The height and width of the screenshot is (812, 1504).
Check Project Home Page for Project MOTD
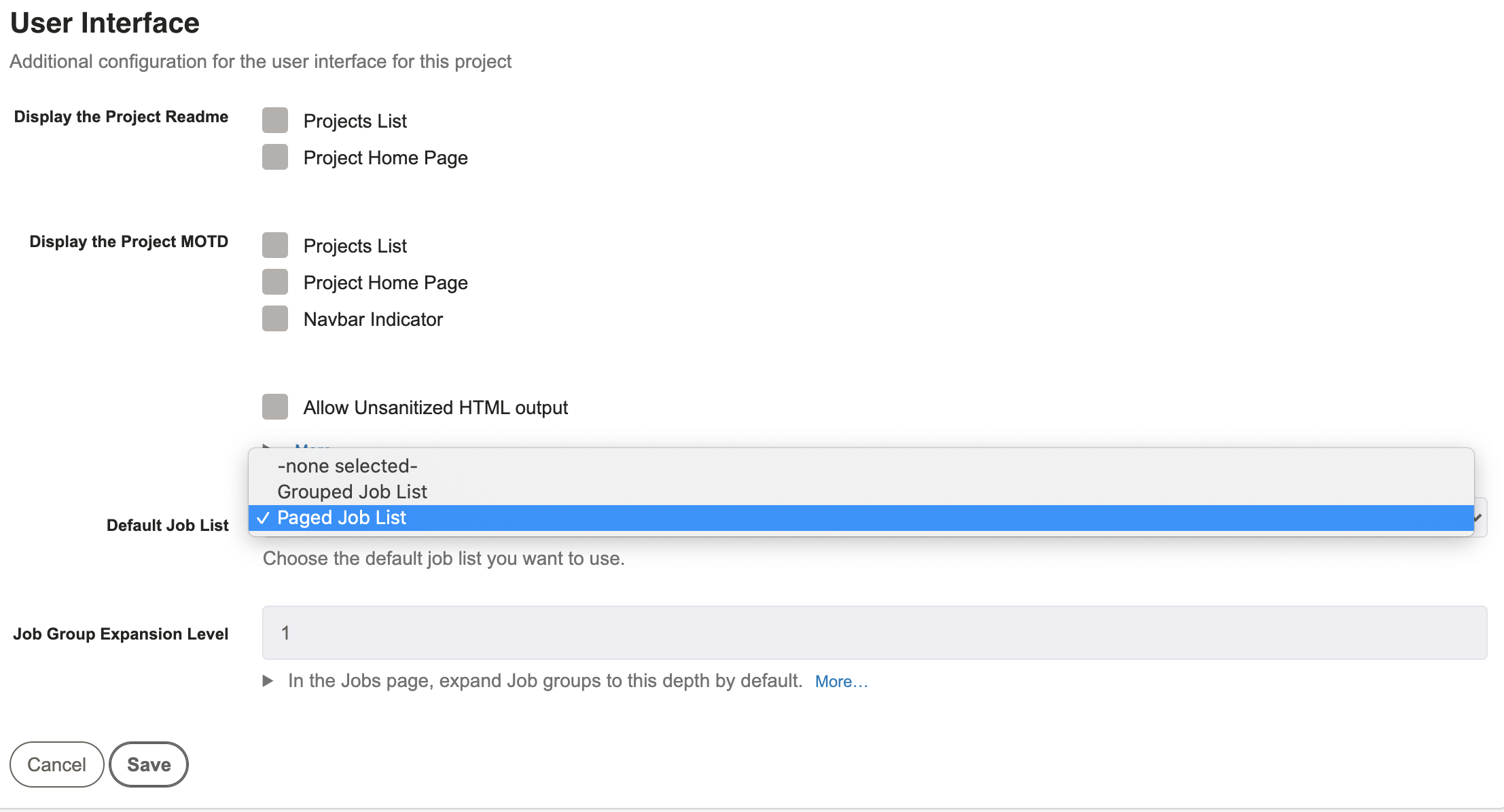275,282
